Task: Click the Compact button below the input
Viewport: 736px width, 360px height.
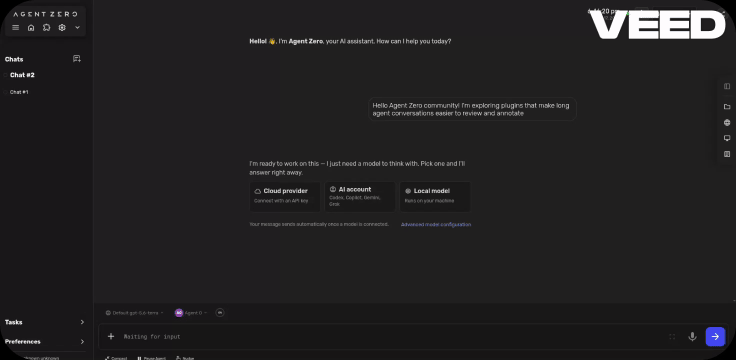Action: 116,358
